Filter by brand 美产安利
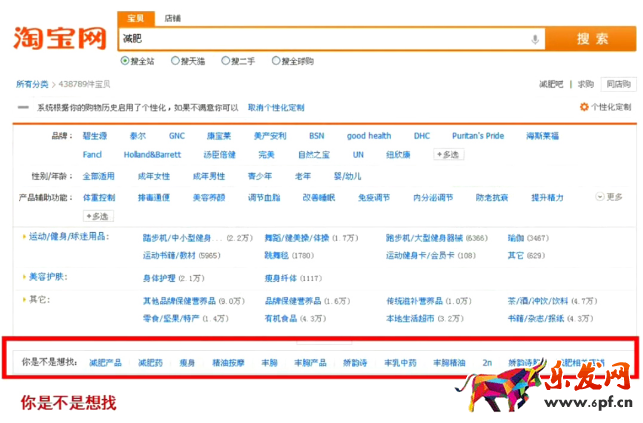 [x=270, y=136]
